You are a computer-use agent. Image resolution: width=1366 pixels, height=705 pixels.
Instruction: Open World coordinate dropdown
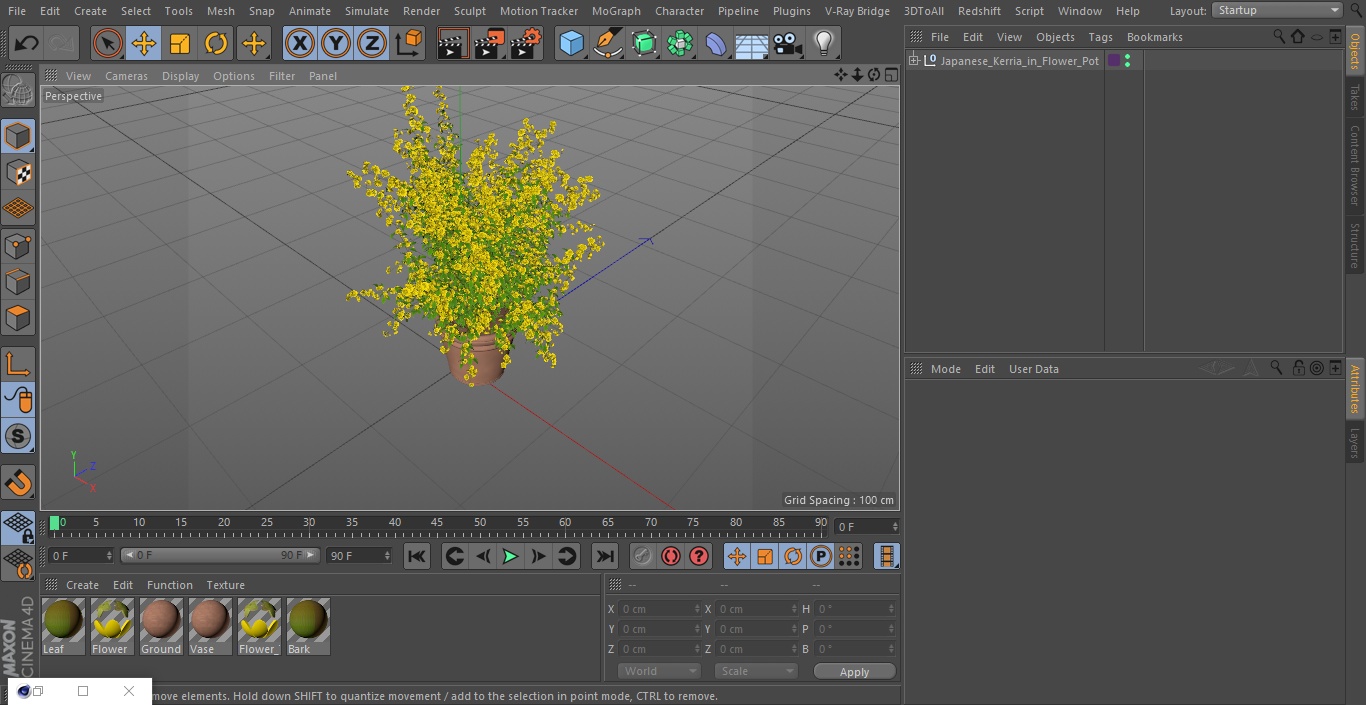659,671
